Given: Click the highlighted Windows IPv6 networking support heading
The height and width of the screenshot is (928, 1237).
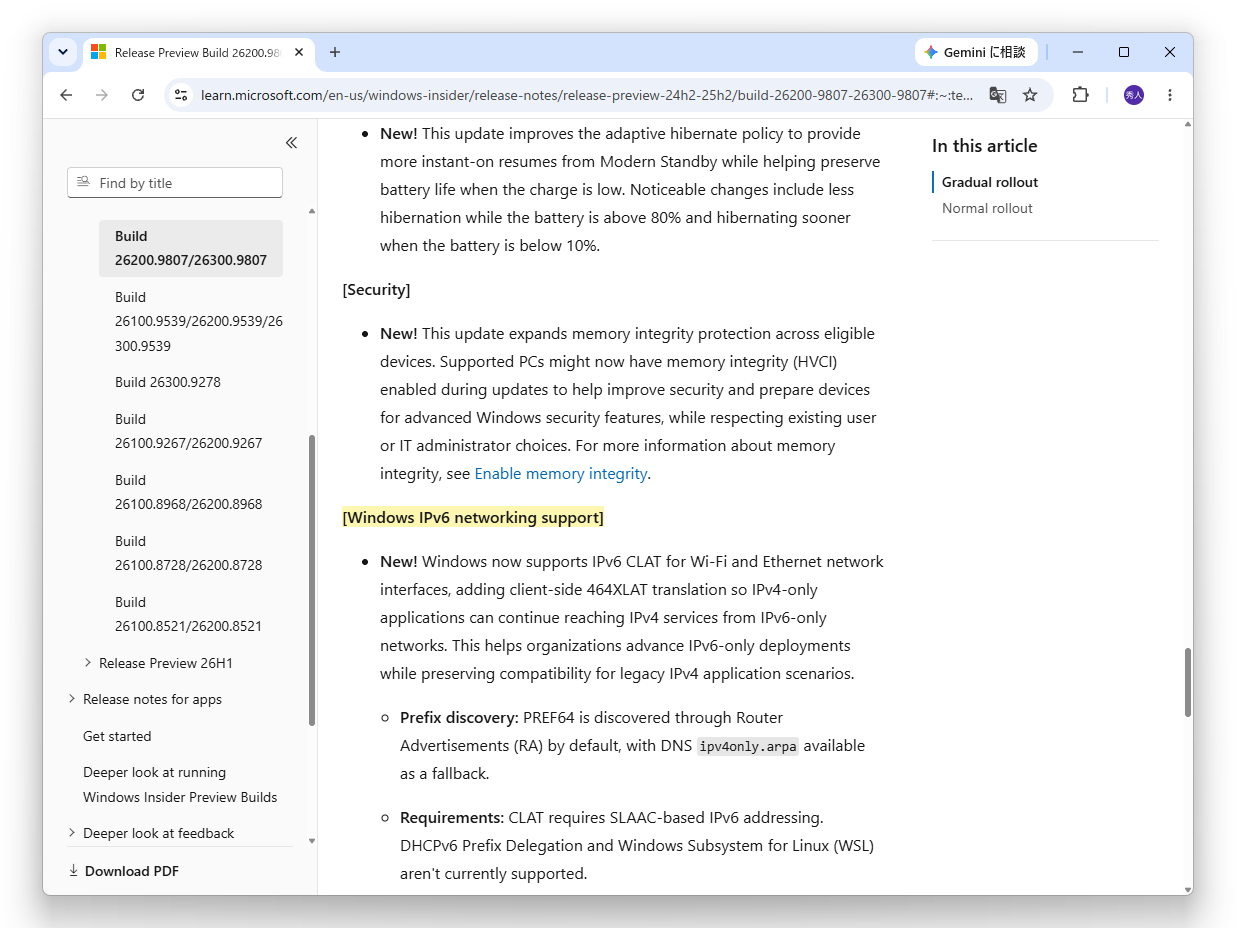Looking at the screenshot, I should (x=473, y=518).
